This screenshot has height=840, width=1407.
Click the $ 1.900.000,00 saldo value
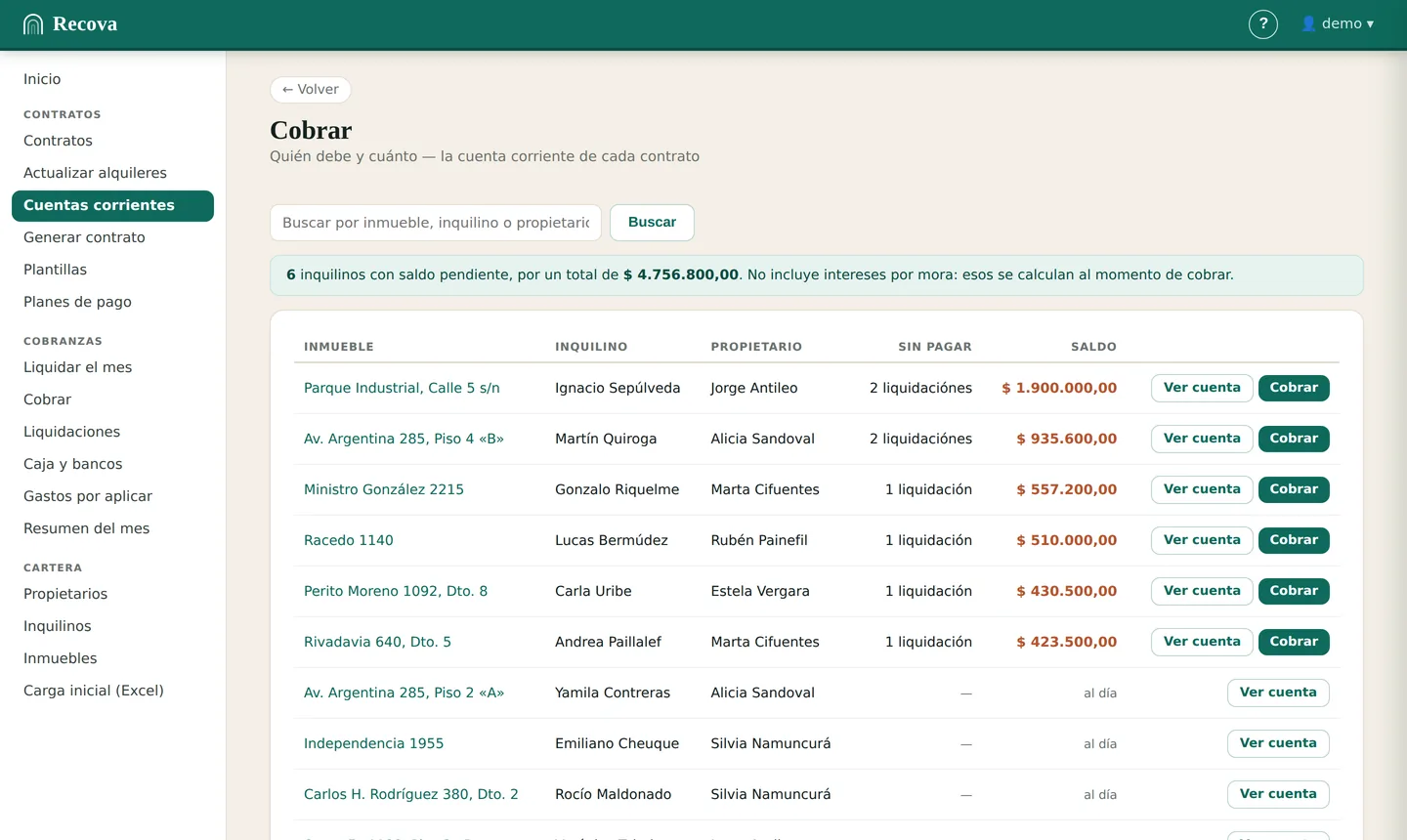(x=1059, y=388)
